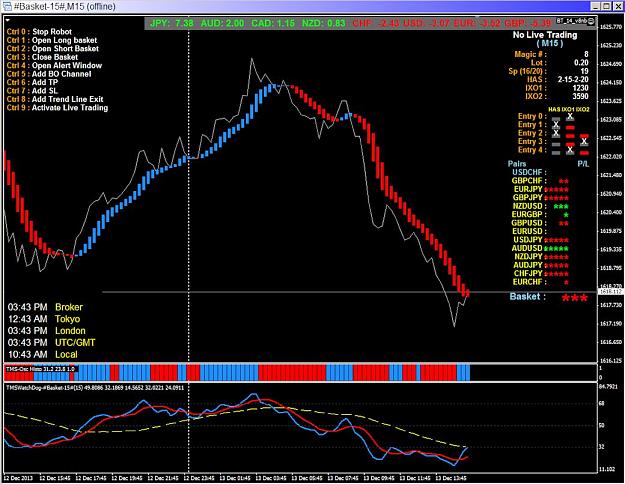625x484 pixels.
Task: Click the Magic # value 8
Action: pyautogui.click(x=586, y=54)
